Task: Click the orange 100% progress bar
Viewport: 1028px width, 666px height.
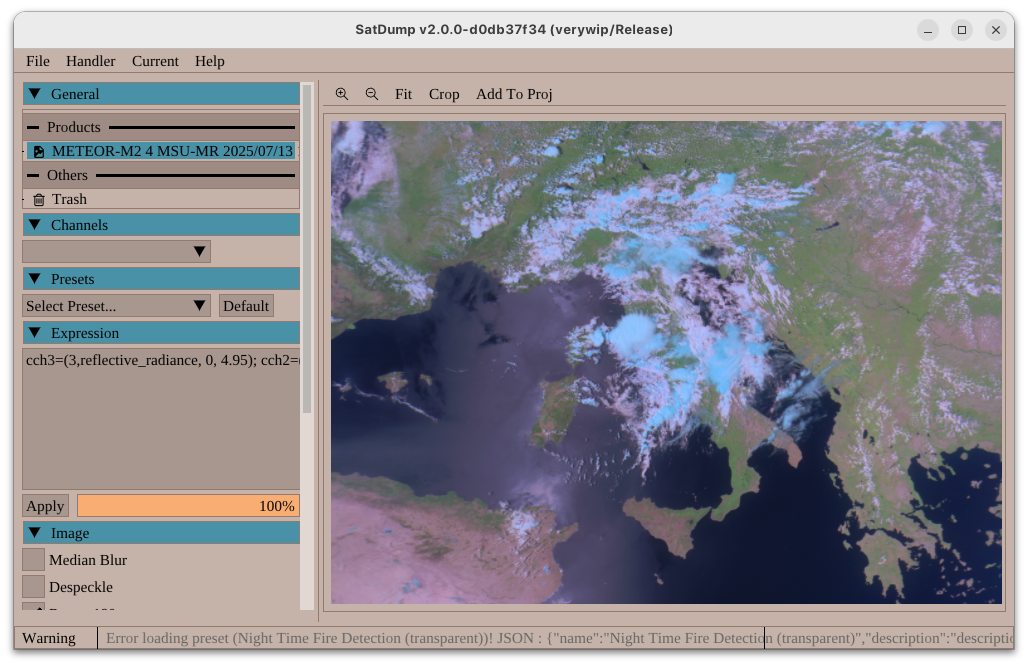Action: (x=188, y=506)
